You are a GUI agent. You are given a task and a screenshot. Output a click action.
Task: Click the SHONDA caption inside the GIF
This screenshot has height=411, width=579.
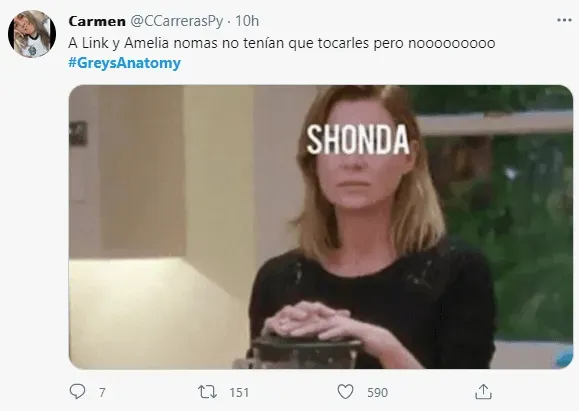[358, 140]
